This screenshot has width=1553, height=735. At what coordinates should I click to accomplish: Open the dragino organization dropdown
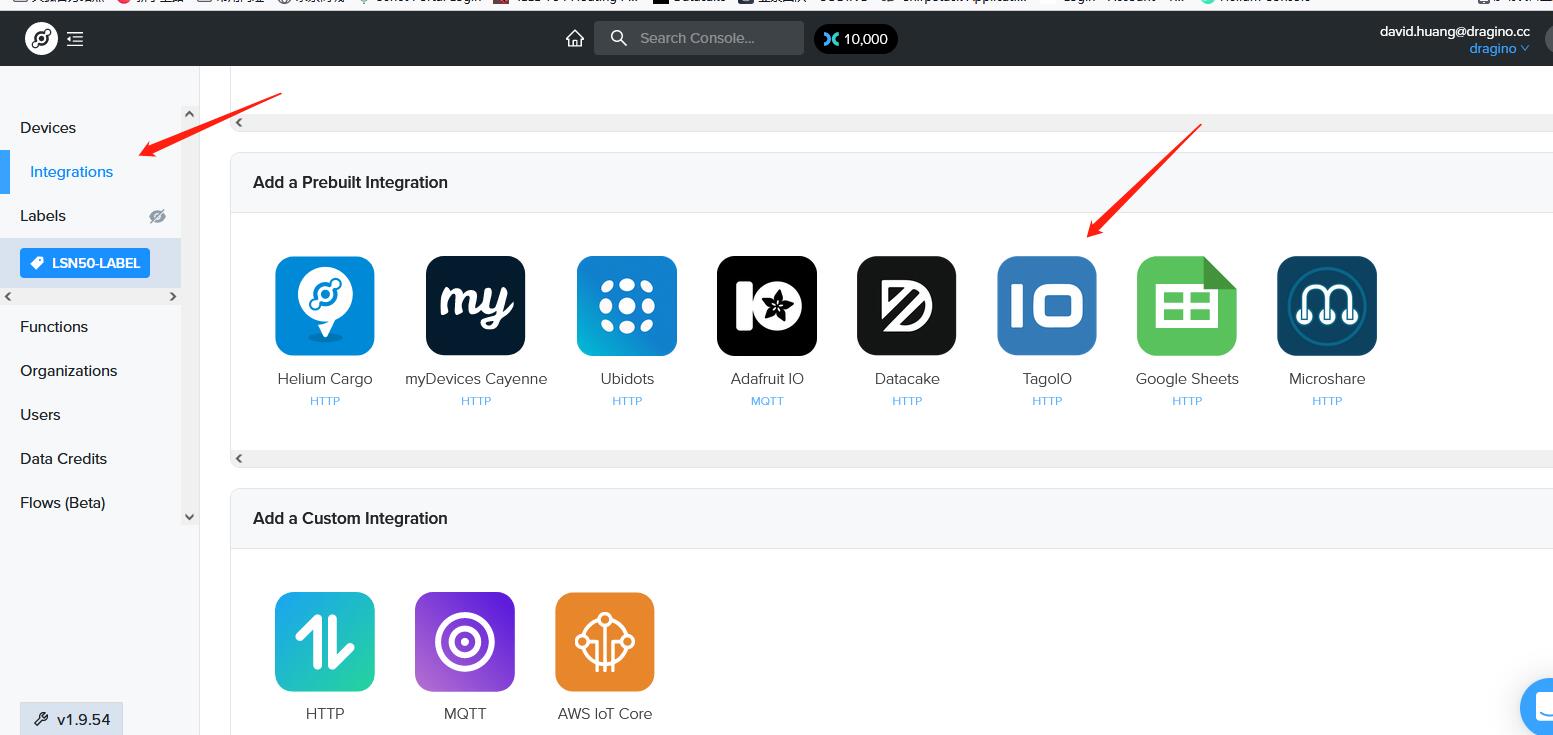click(1499, 49)
